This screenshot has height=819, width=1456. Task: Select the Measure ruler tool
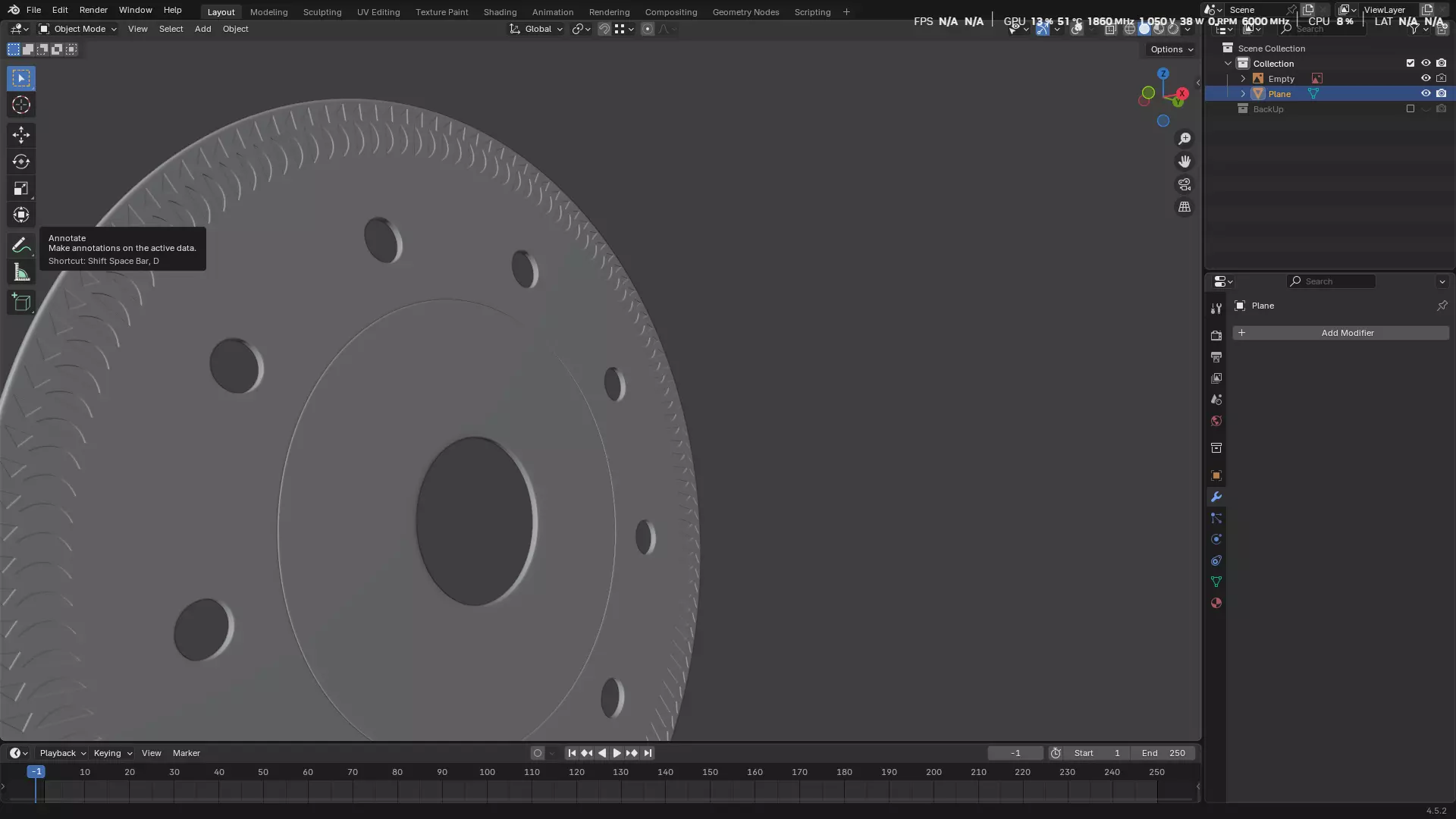pos(21,272)
